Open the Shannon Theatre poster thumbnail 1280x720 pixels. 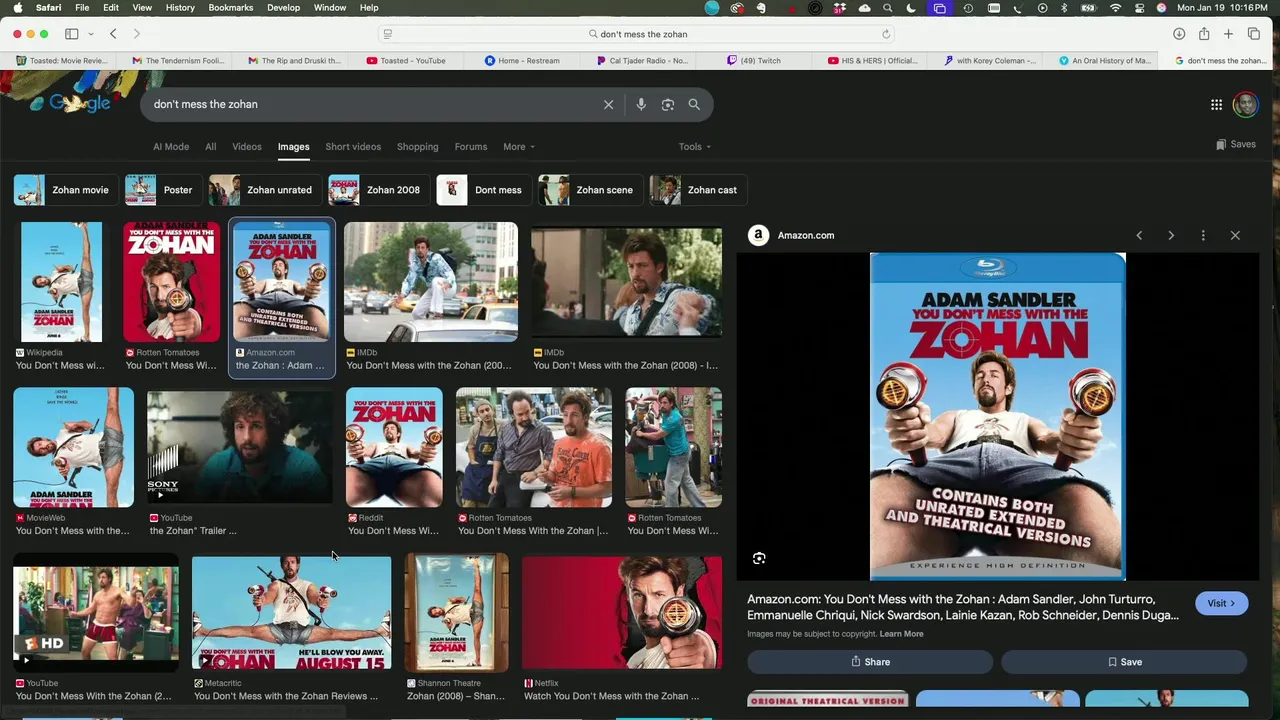point(456,612)
